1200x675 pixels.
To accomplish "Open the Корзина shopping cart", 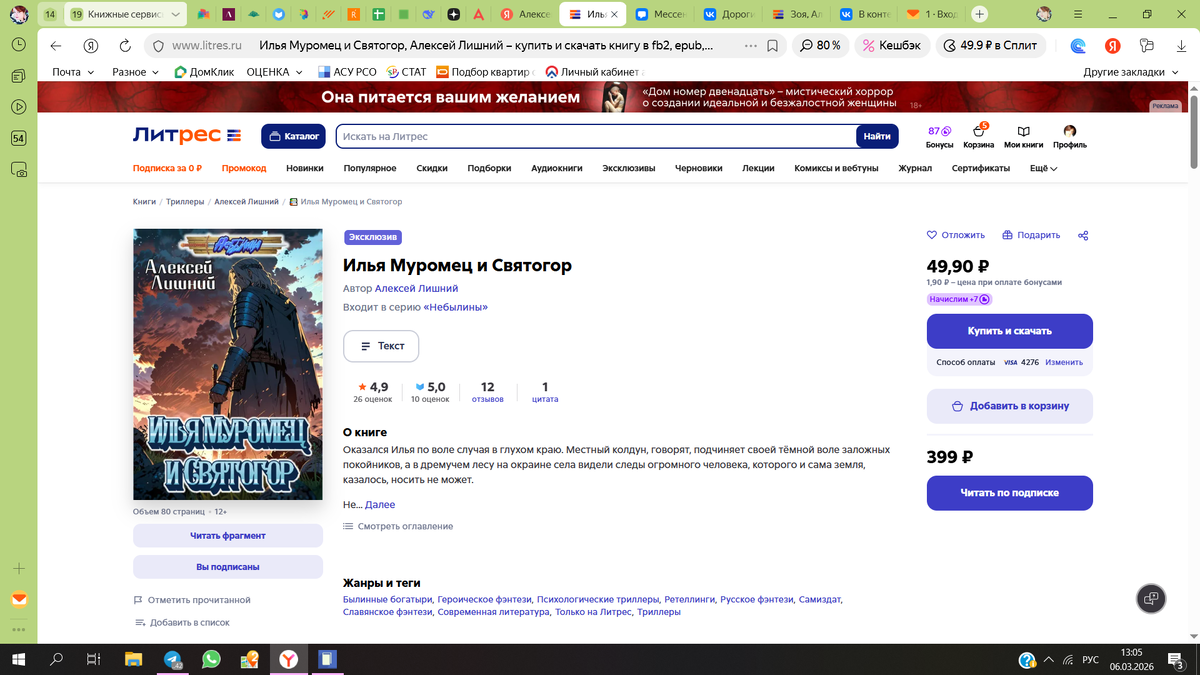I will click(978, 137).
